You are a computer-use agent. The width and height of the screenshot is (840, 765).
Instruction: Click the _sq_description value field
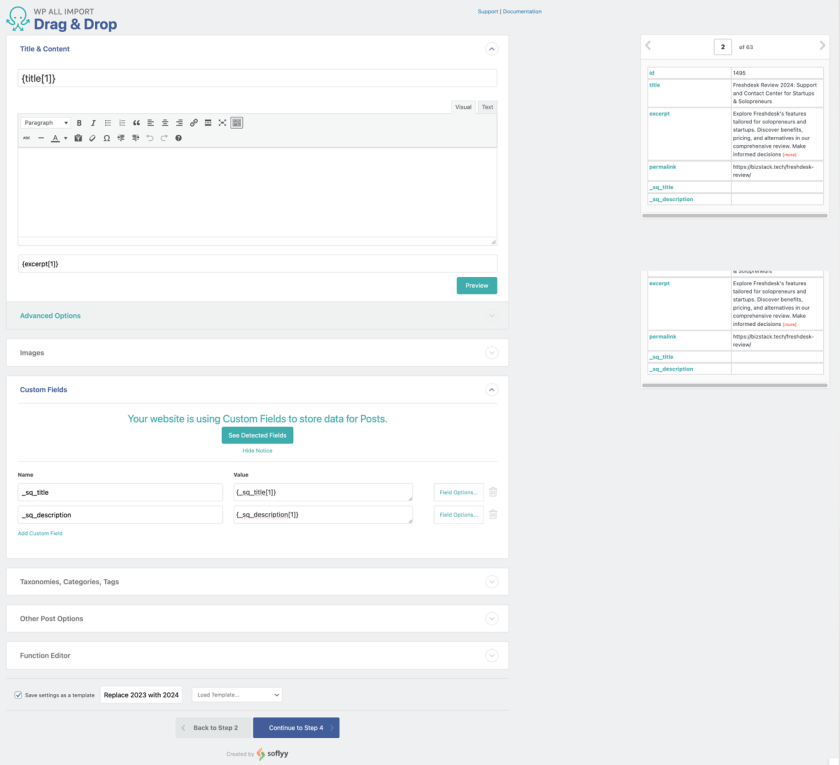pos(322,514)
